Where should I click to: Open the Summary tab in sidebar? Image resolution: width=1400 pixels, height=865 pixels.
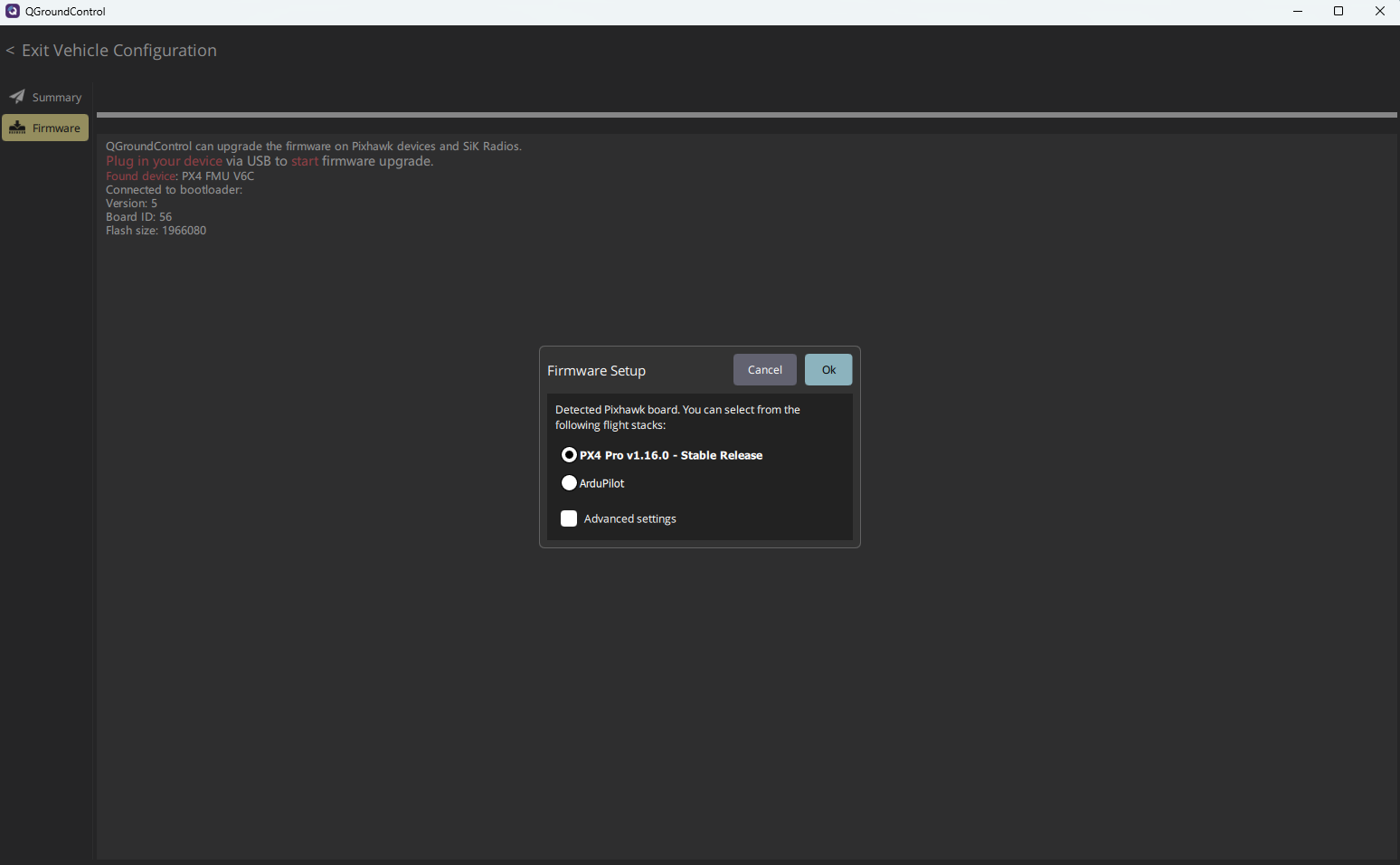pyautogui.click(x=45, y=97)
